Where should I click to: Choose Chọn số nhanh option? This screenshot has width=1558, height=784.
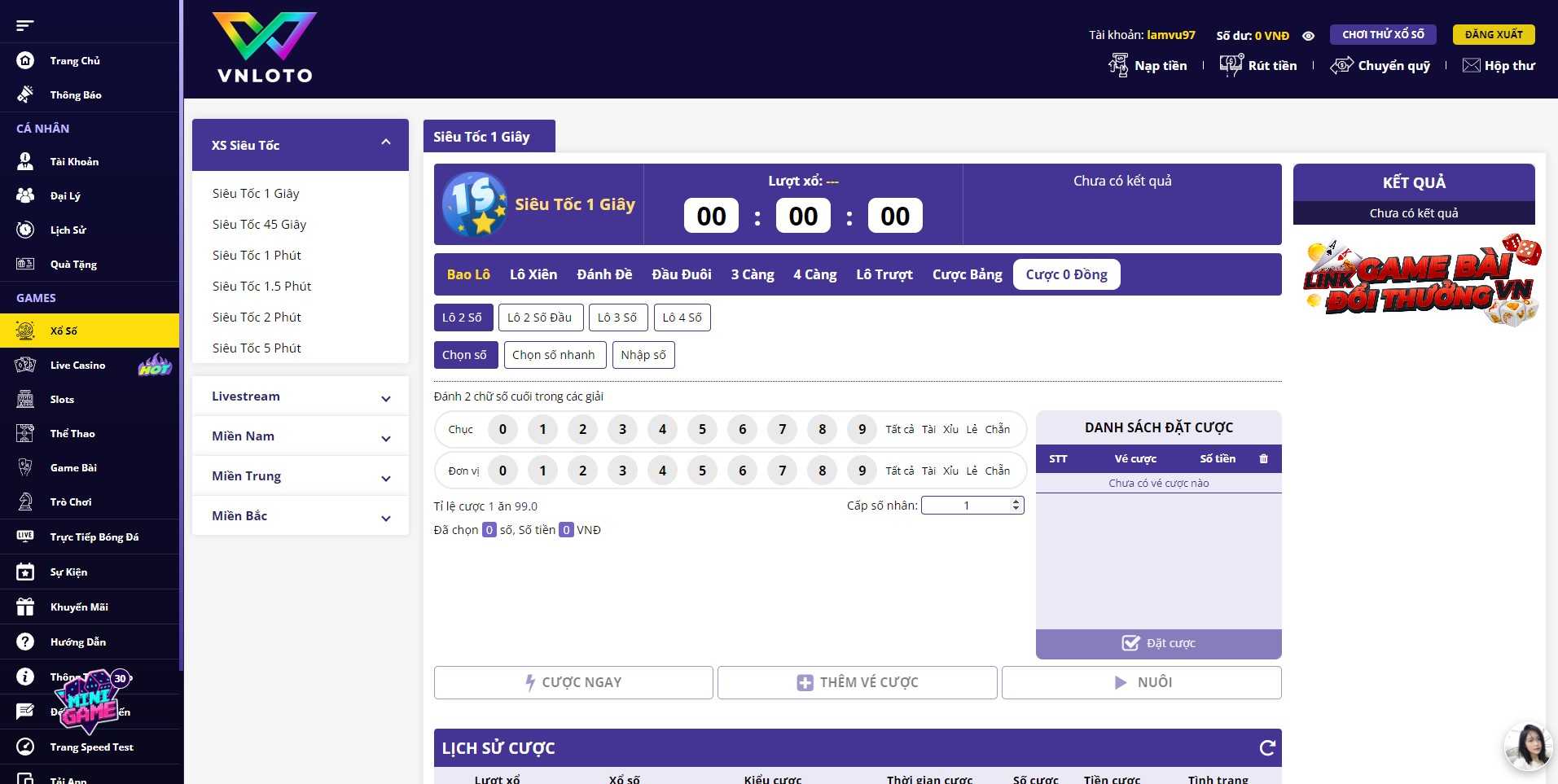pos(554,355)
